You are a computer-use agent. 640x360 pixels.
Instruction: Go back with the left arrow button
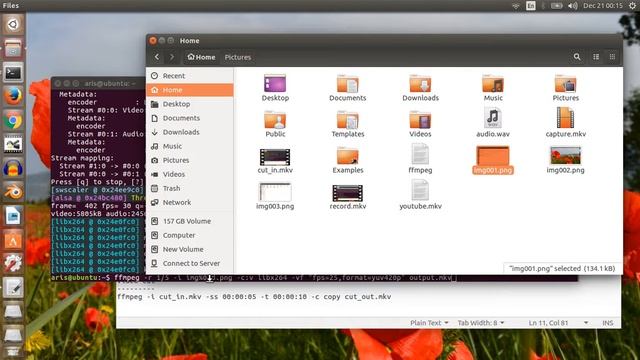coord(157,57)
